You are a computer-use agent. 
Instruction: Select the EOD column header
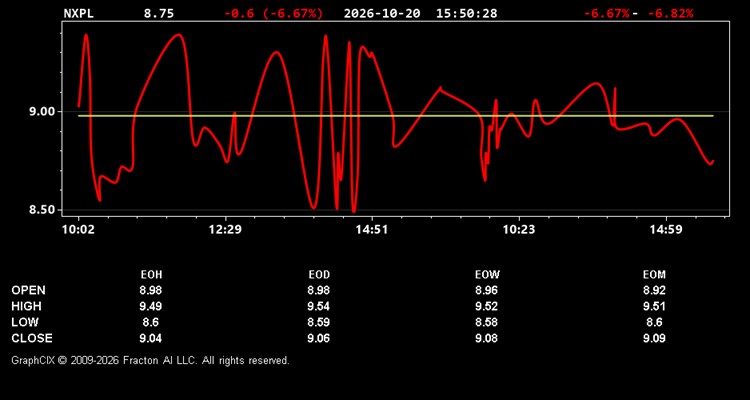coord(319,275)
